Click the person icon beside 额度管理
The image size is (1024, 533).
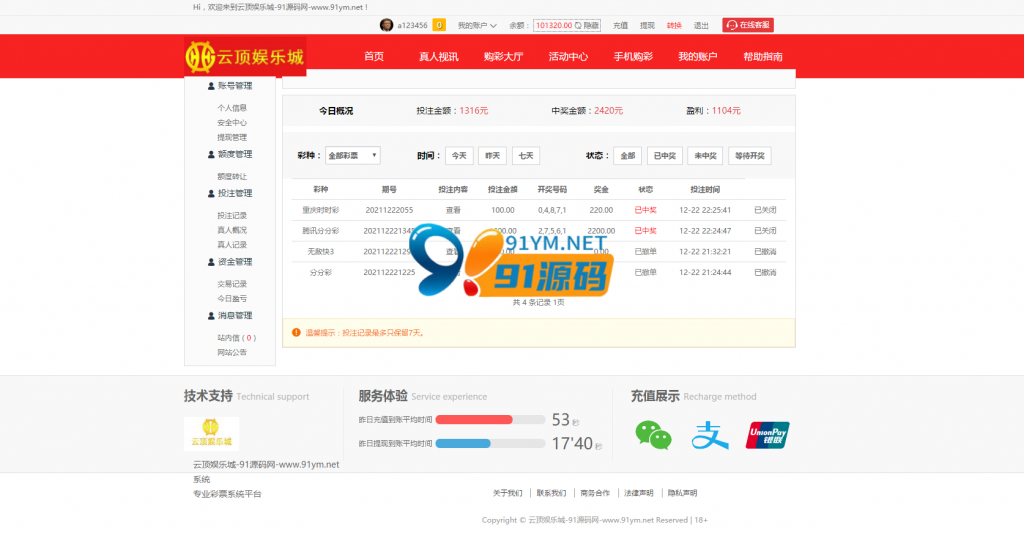(x=211, y=155)
